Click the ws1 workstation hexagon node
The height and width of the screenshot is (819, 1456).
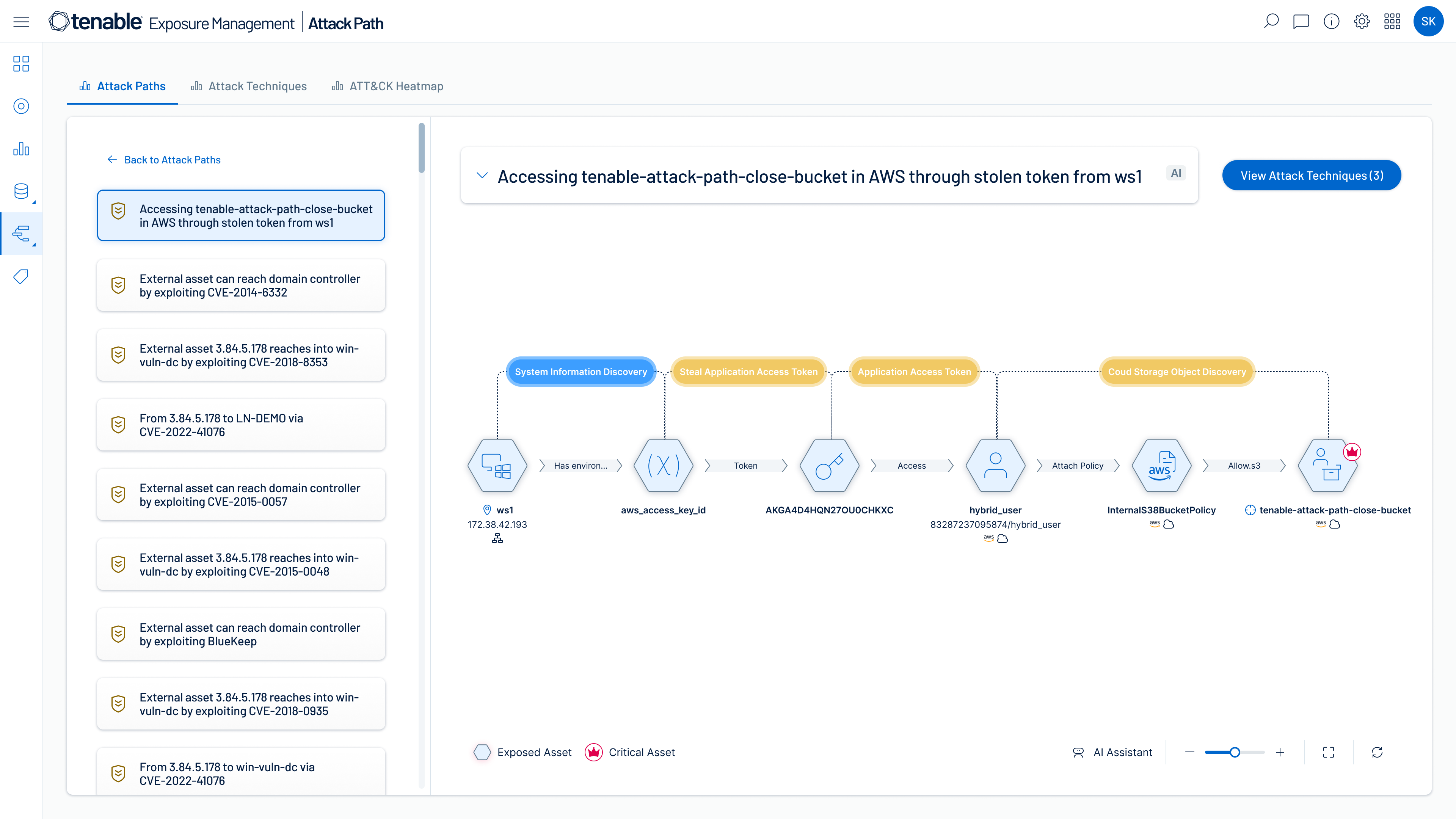[x=497, y=466]
